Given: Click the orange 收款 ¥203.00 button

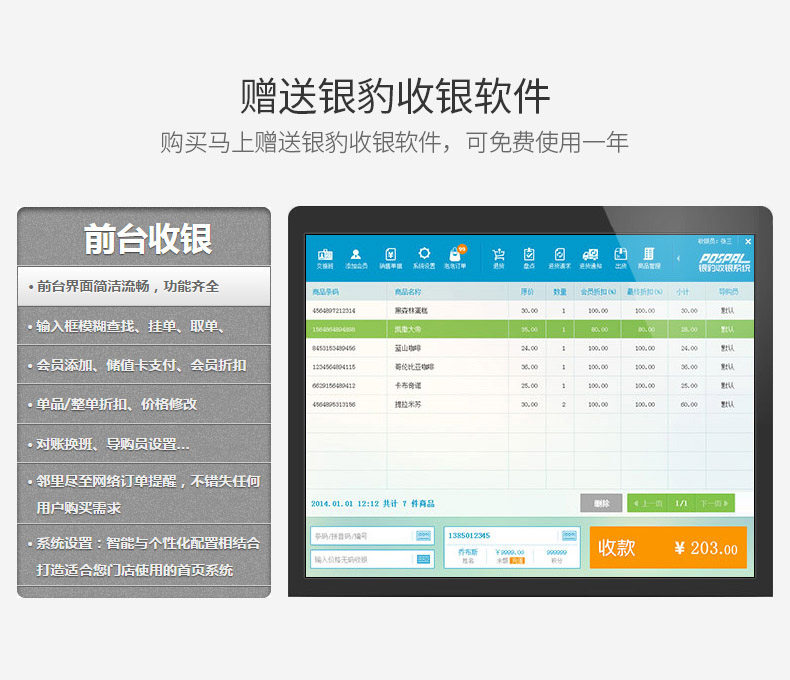Looking at the screenshot, I should [x=668, y=548].
